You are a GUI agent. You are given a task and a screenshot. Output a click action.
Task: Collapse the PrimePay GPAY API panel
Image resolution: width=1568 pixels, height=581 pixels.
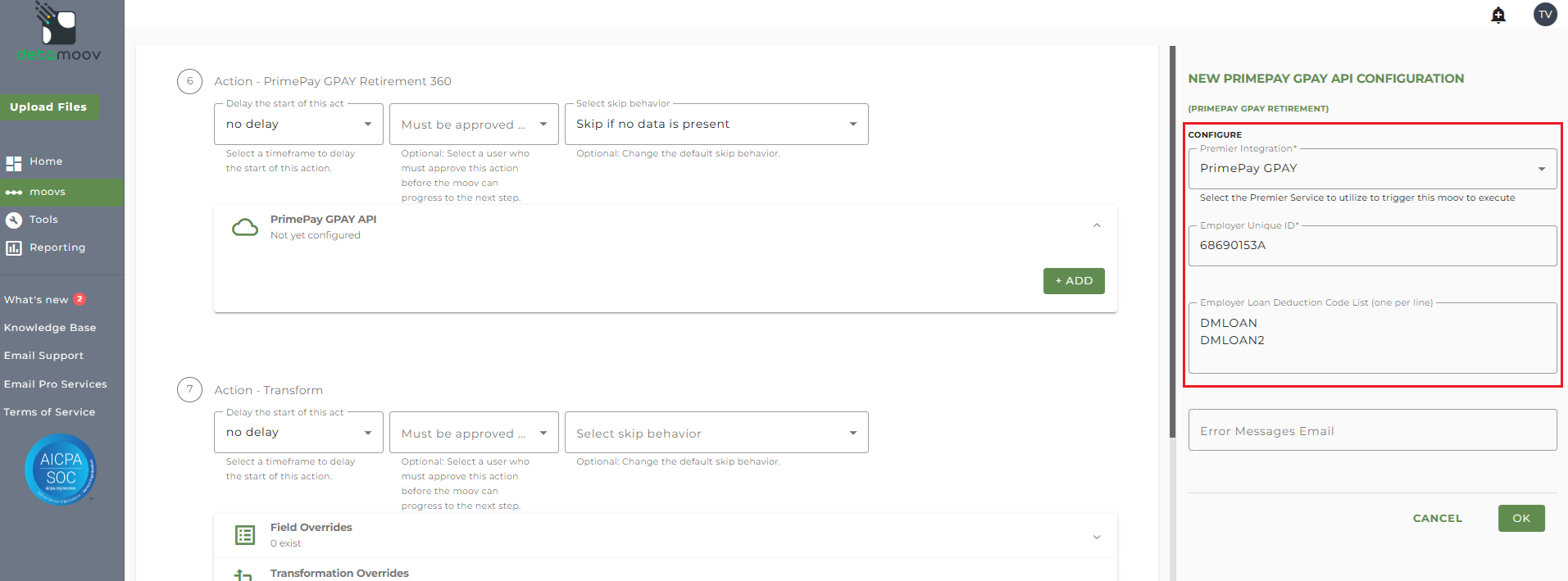point(1097,225)
